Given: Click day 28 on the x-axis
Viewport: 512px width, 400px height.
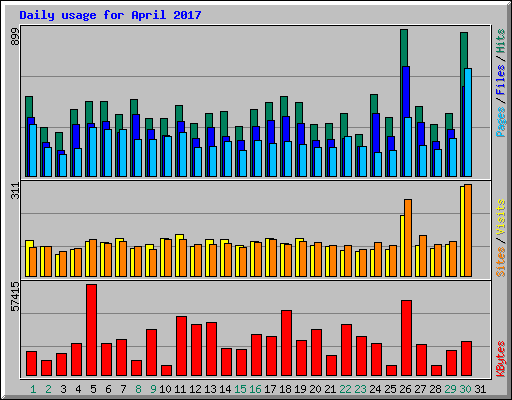Looking at the screenshot, I should coord(435,389).
